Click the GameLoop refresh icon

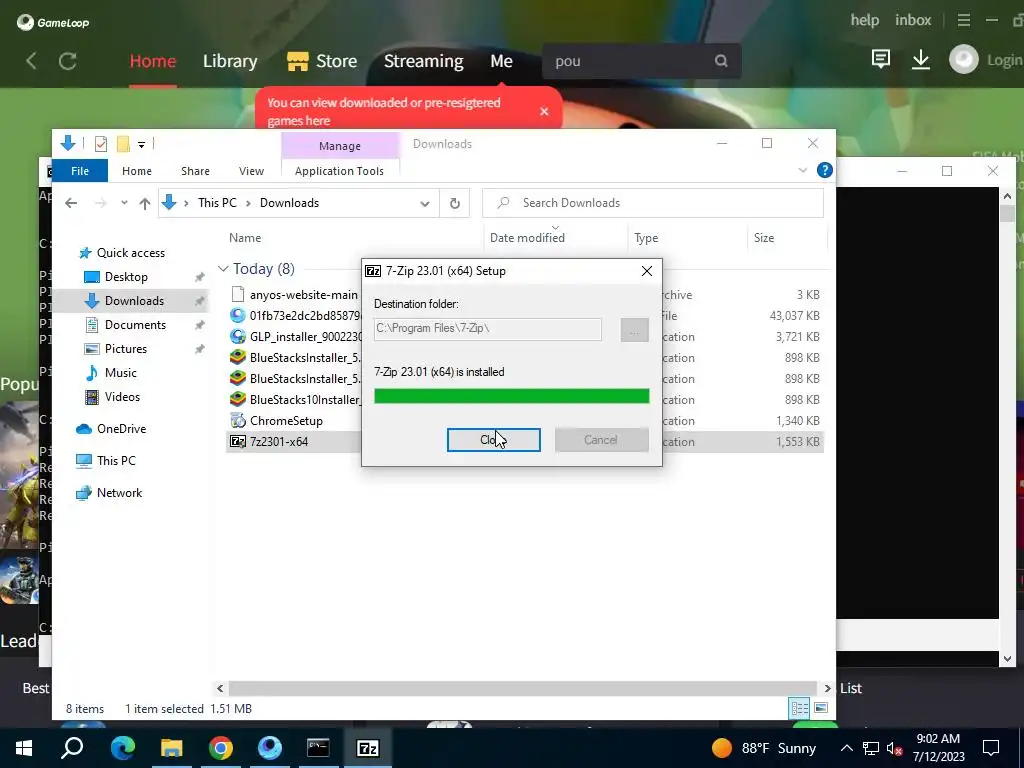pyautogui.click(x=67, y=61)
